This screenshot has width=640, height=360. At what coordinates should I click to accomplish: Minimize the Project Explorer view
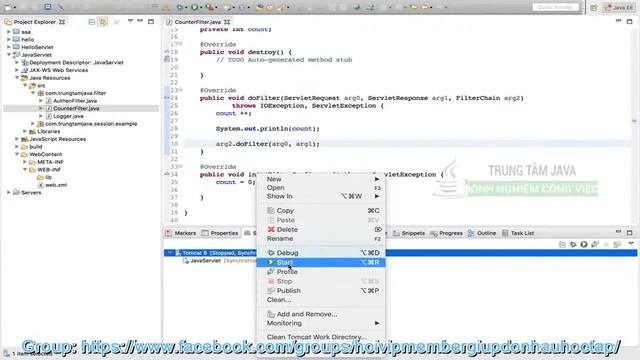[x=140, y=21]
